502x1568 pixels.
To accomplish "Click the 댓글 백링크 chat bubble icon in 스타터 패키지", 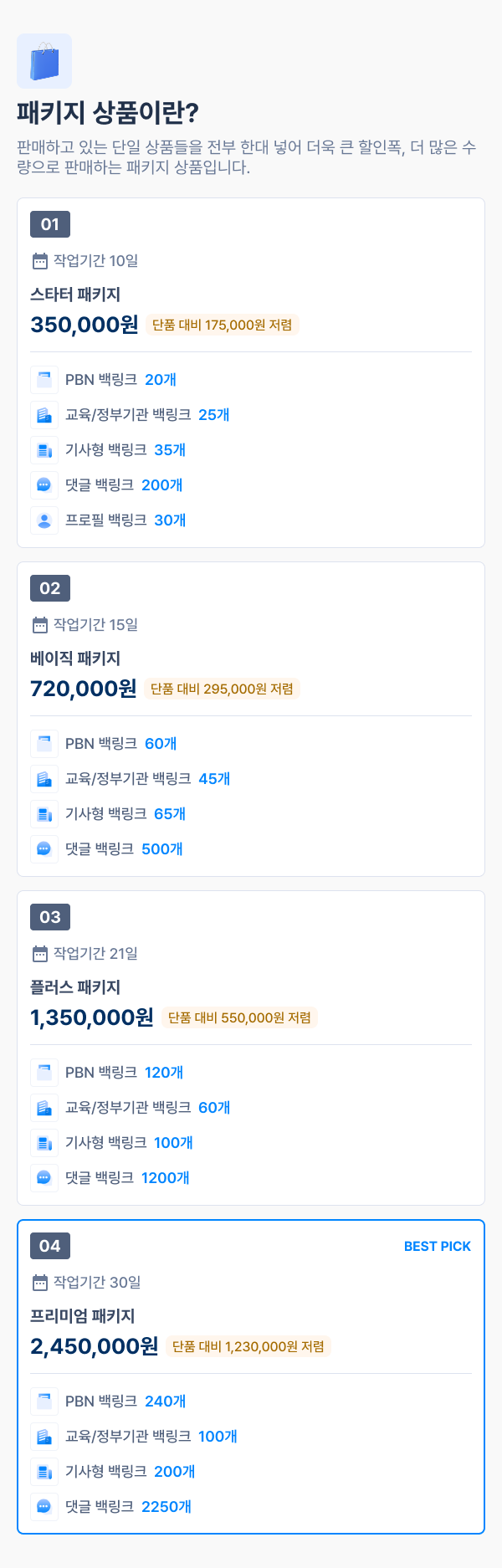I will 44,485.
